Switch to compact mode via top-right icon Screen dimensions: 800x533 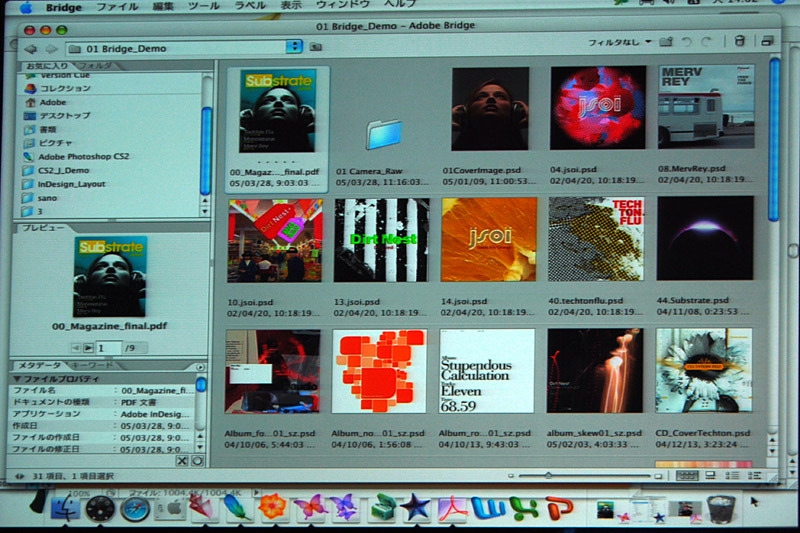[x=767, y=41]
